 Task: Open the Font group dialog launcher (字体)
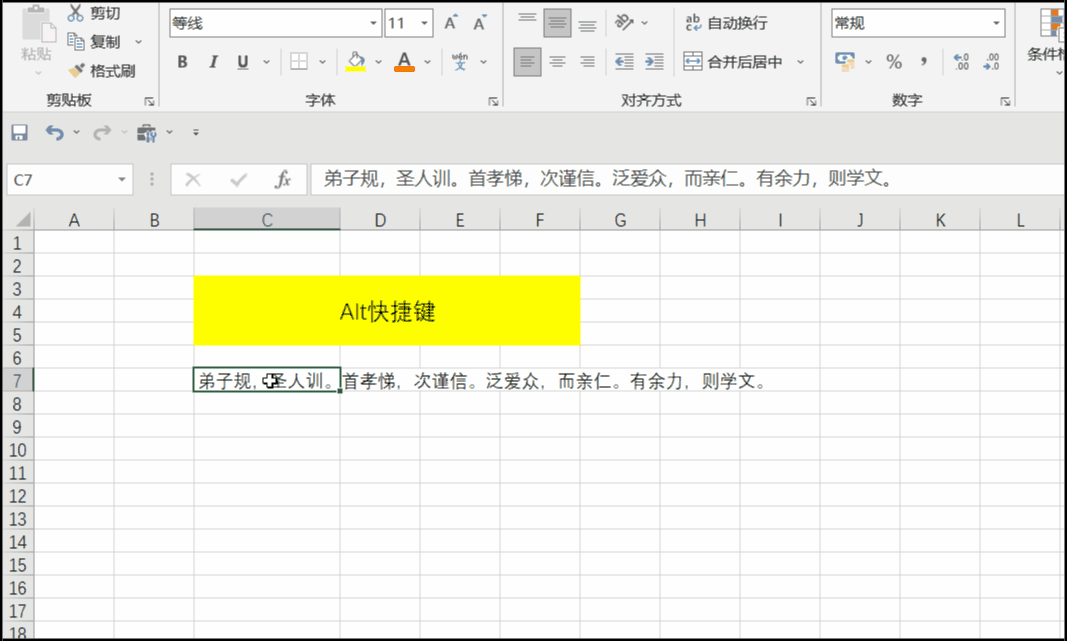click(x=493, y=101)
